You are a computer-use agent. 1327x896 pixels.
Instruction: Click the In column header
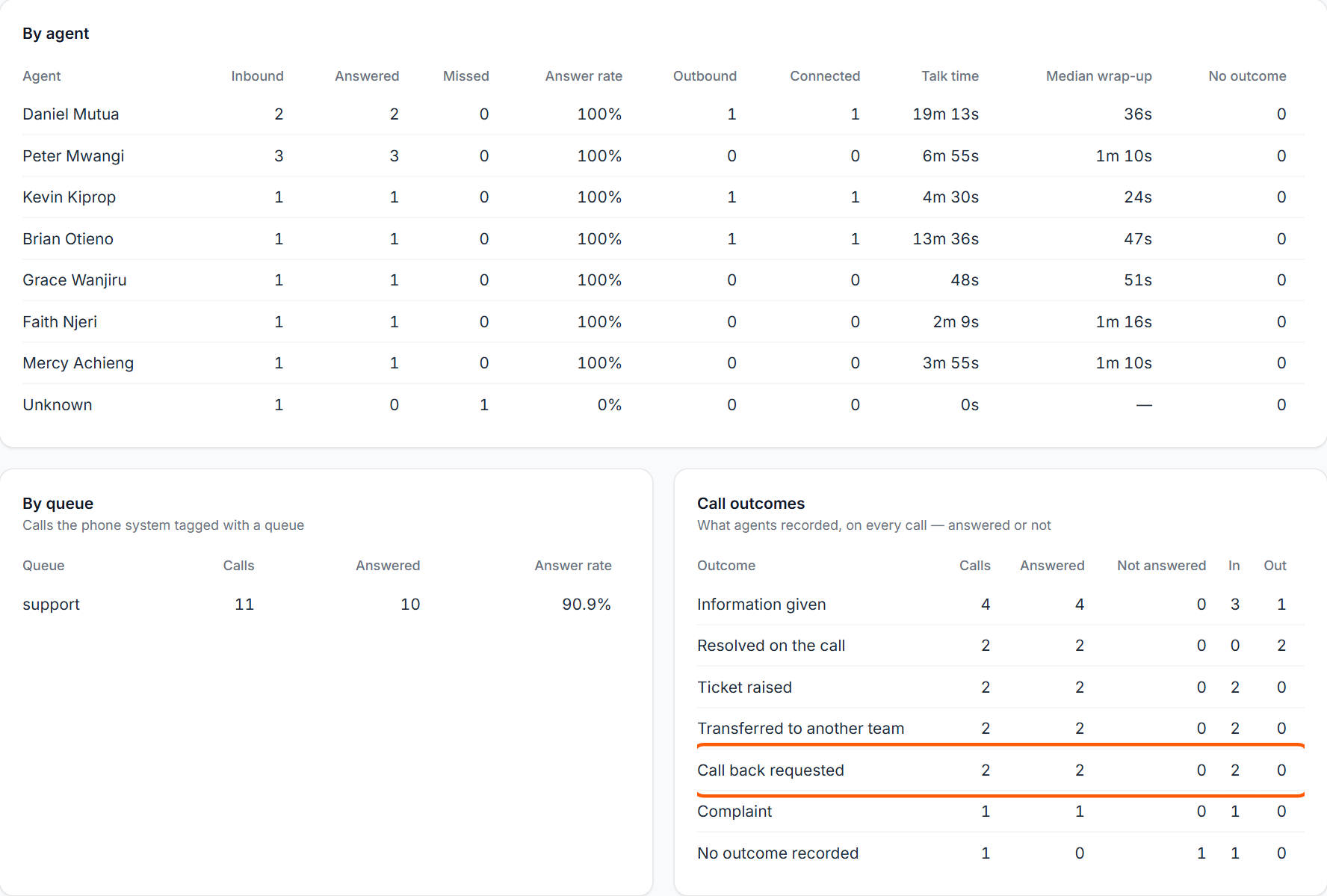pyautogui.click(x=1234, y=566)
